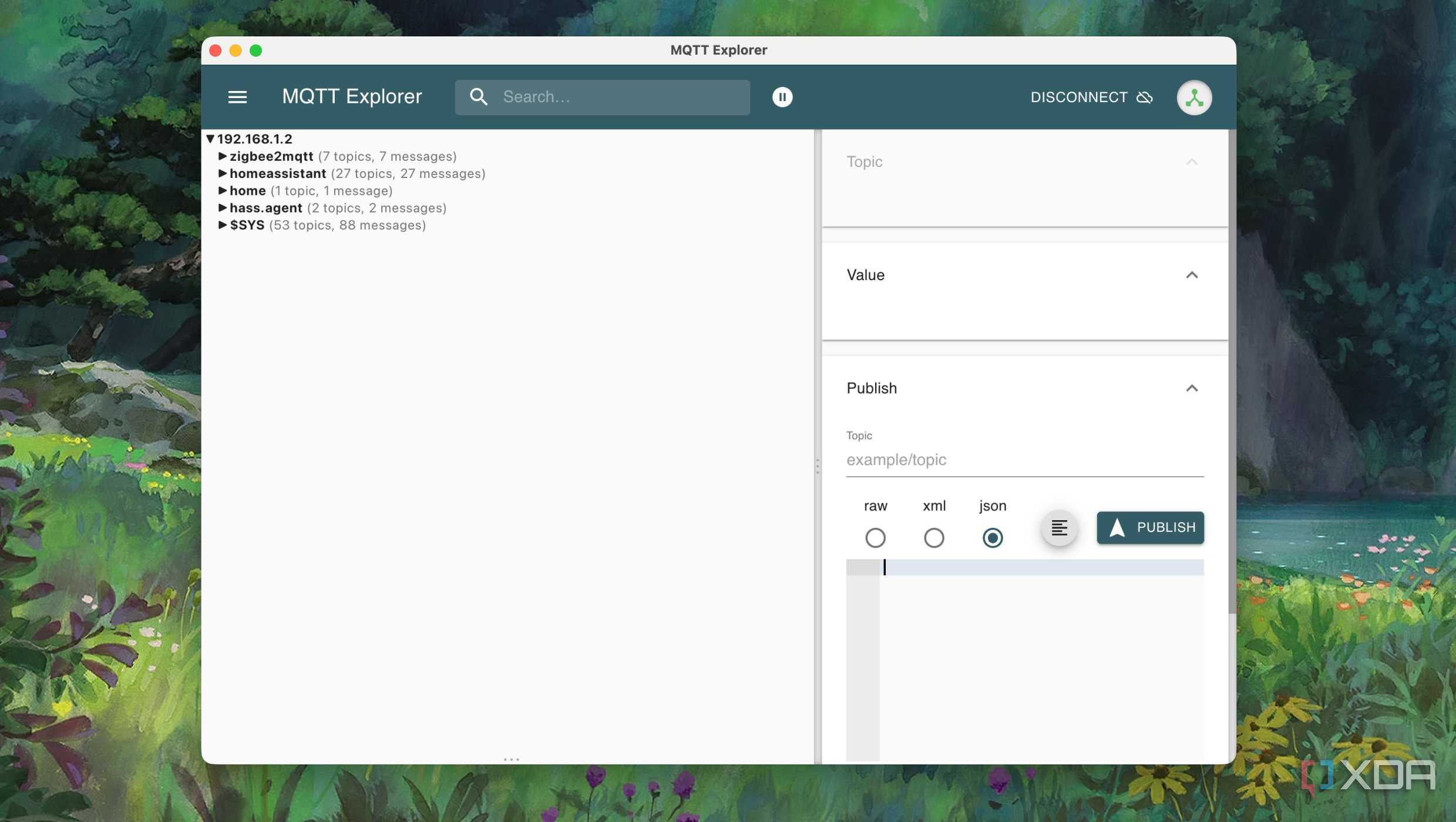Screen dimensions: 1456x822
Task: Focus the Search field
Action: tap(601, 97)
